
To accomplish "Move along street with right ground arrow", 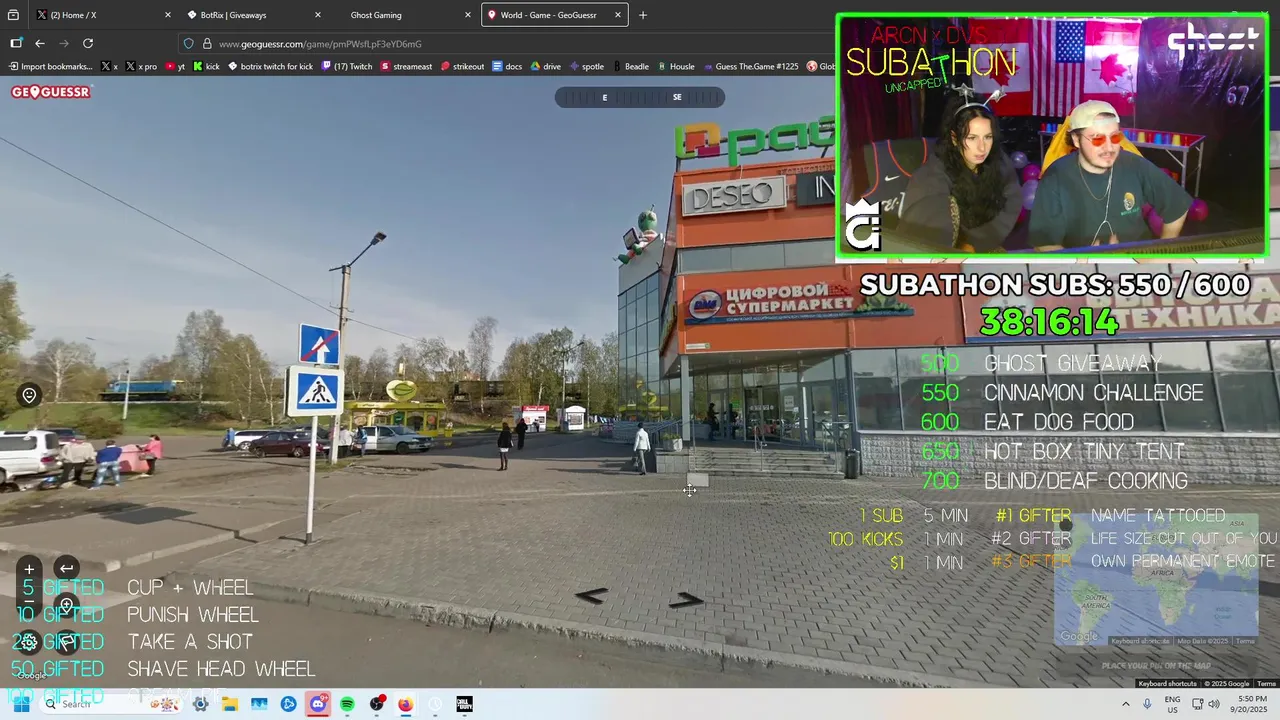I will click(x=685, y=599).
